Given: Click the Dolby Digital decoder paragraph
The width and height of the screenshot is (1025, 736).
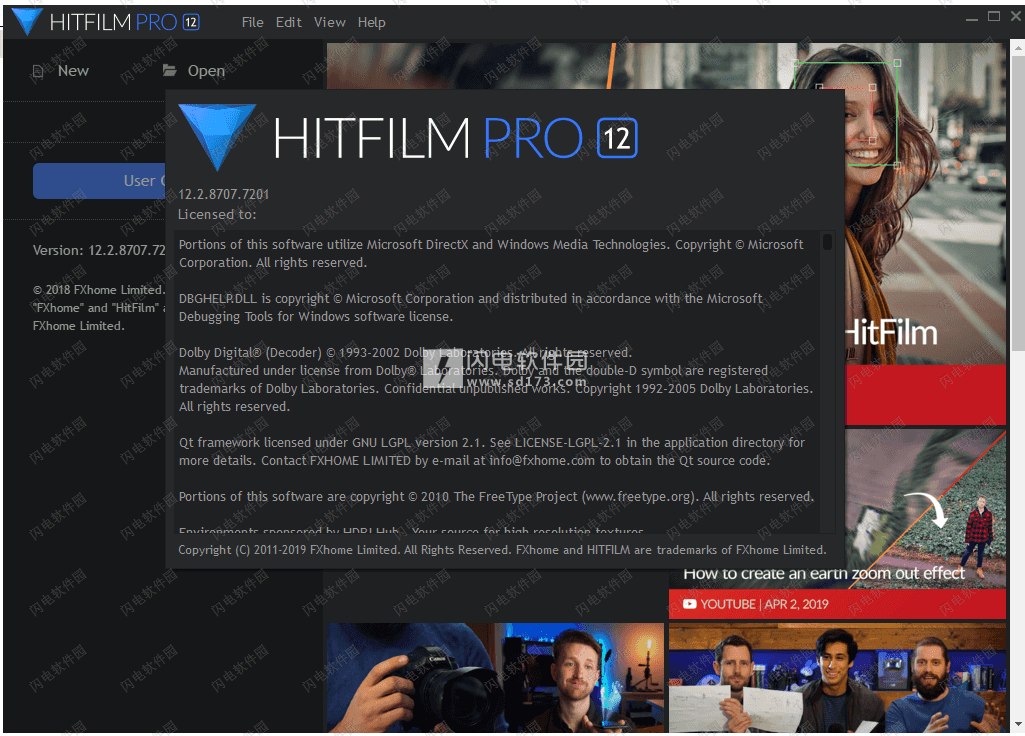Looking at the screenshot, I should pyautogui.click(x=496, y=379).
